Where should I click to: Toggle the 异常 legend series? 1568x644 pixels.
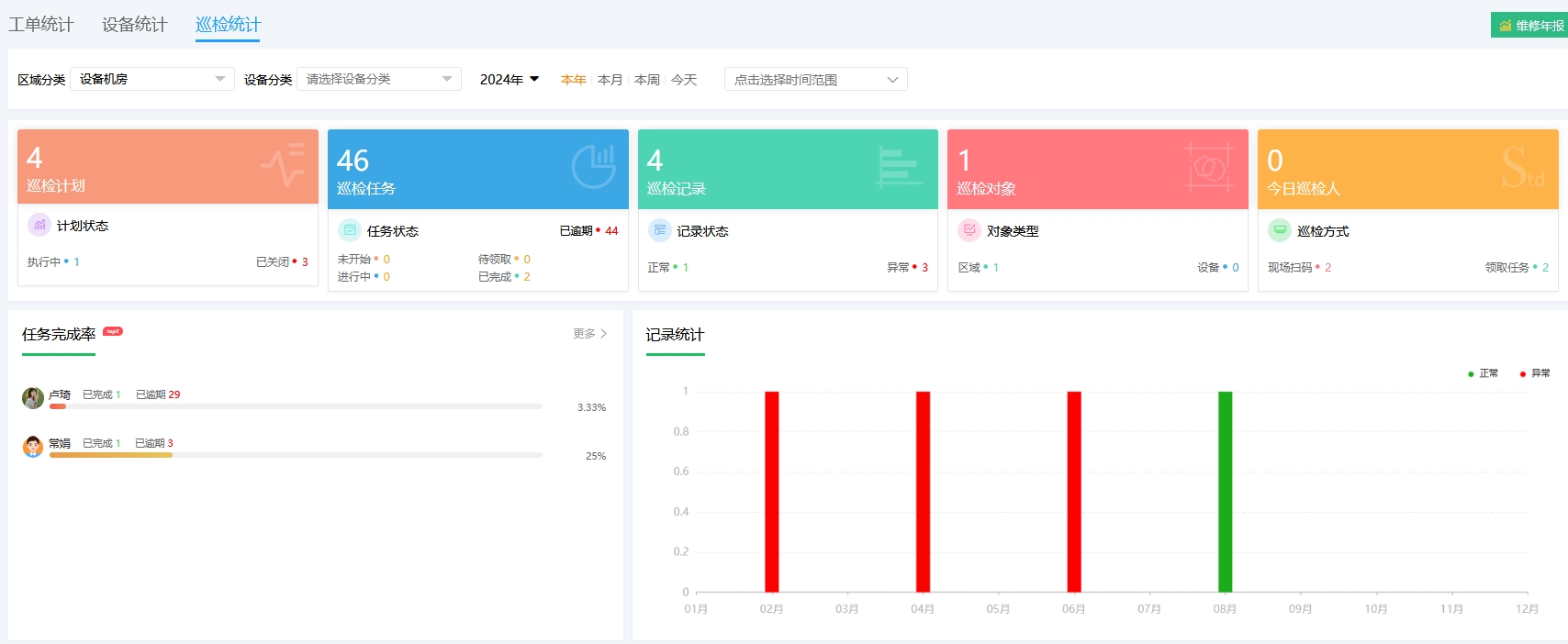coord(1535,373)
